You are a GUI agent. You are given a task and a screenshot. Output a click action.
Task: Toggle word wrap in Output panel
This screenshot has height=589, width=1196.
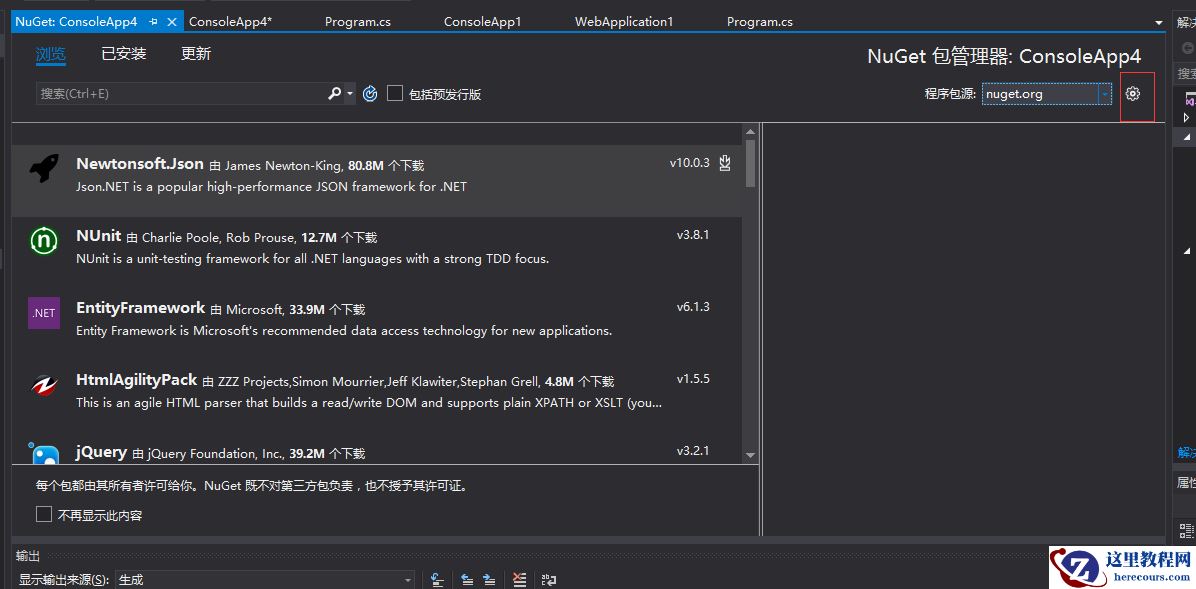point(548,580)
